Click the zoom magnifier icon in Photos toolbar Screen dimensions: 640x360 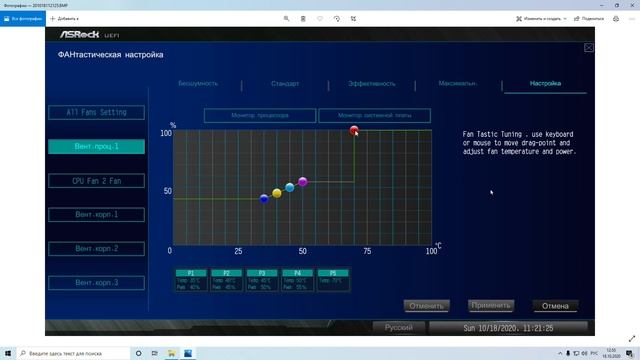287,19
